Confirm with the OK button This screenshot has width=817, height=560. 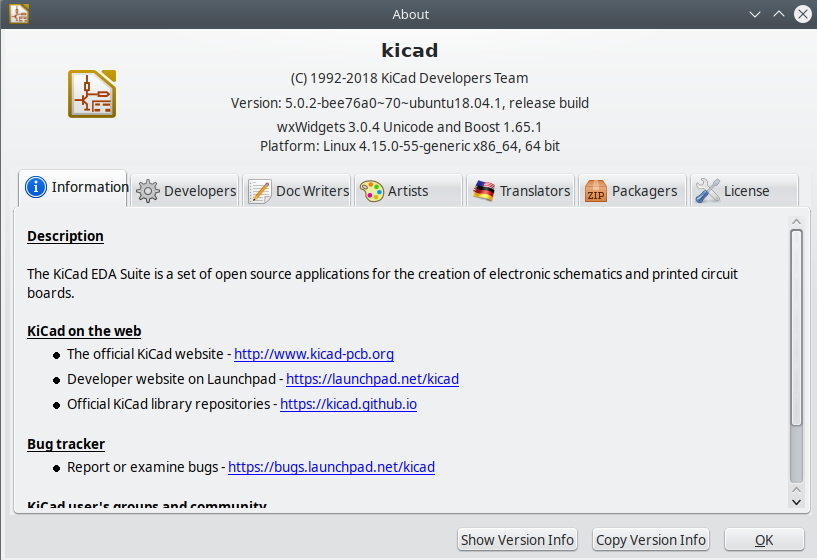pyautogui.click(x=764, y=540)
